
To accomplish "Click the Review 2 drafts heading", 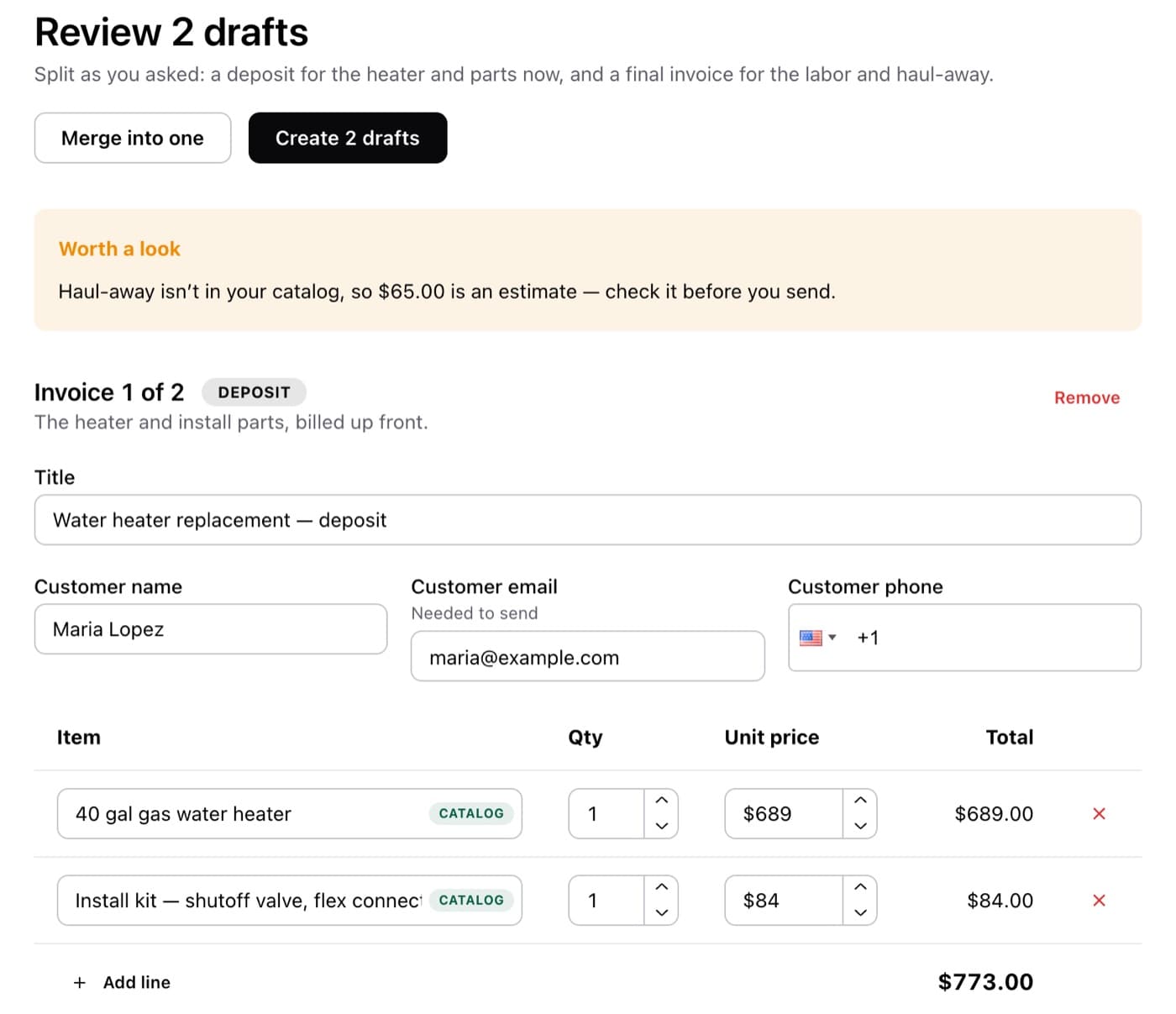I will pos(171,32).
